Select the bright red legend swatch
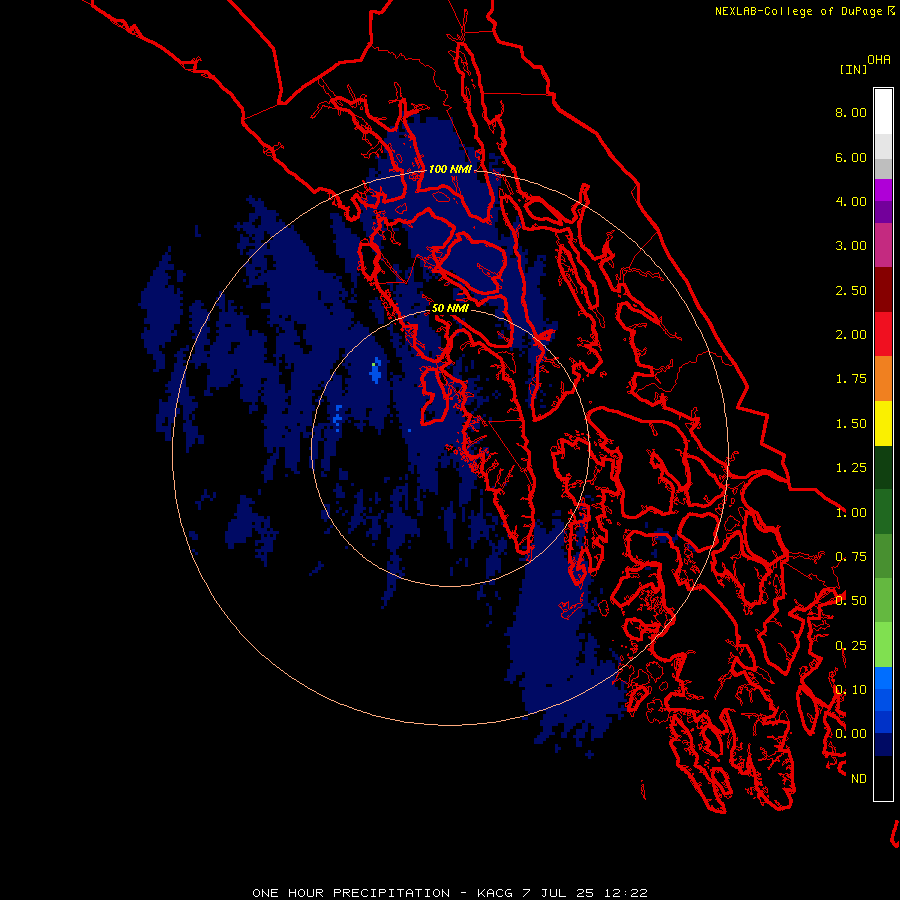 click(883, 334)
